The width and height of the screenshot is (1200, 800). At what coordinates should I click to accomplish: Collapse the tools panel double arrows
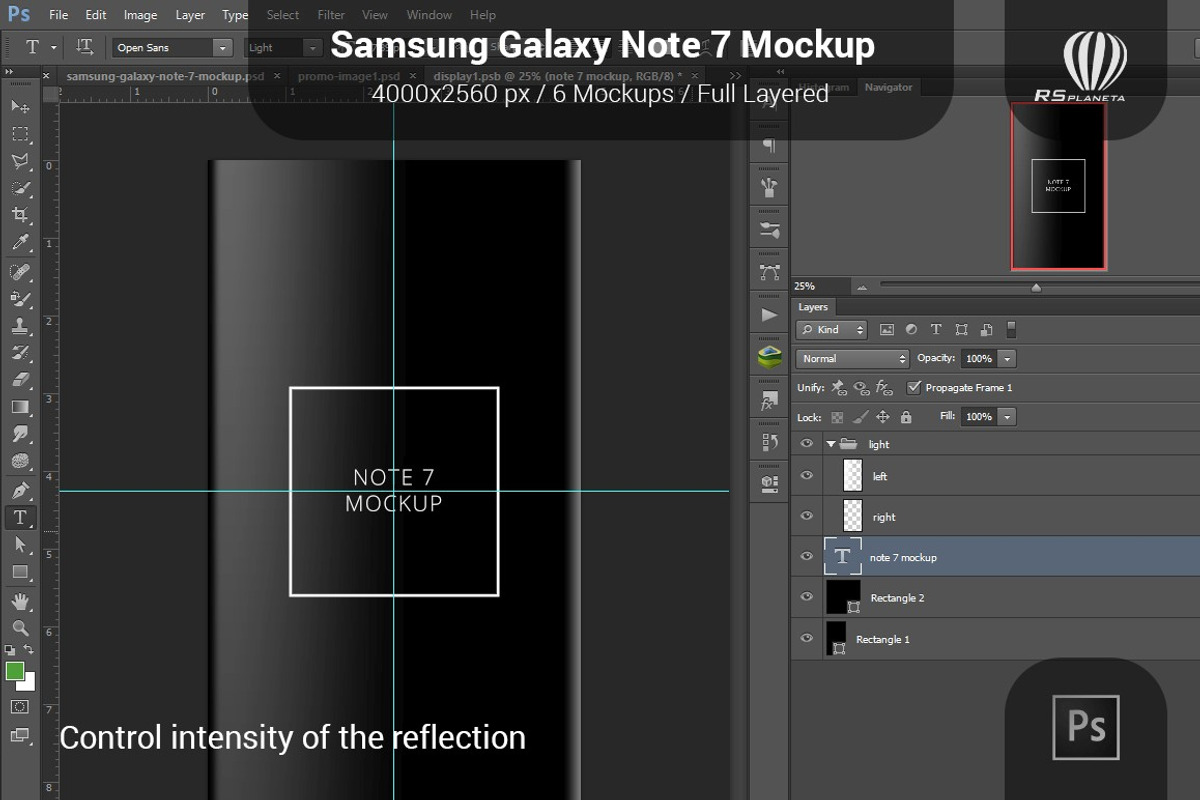[x=8, y=74]
